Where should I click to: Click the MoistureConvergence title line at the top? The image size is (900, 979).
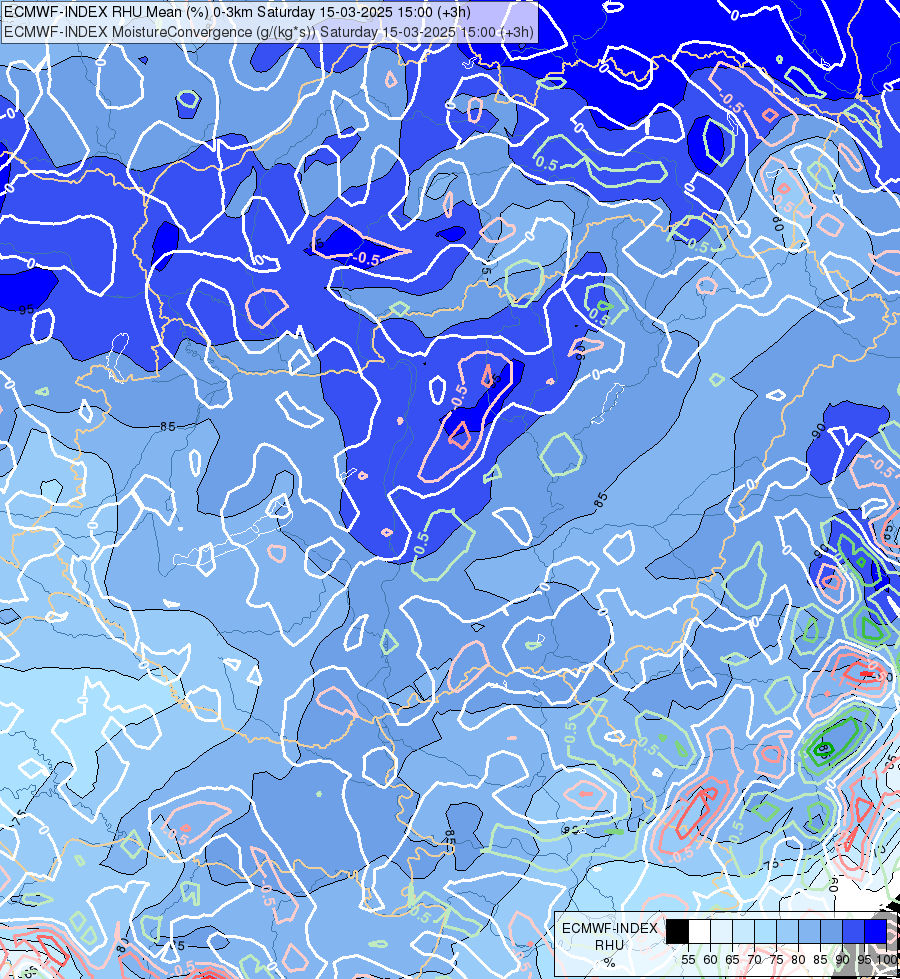(x=268, y=32)
